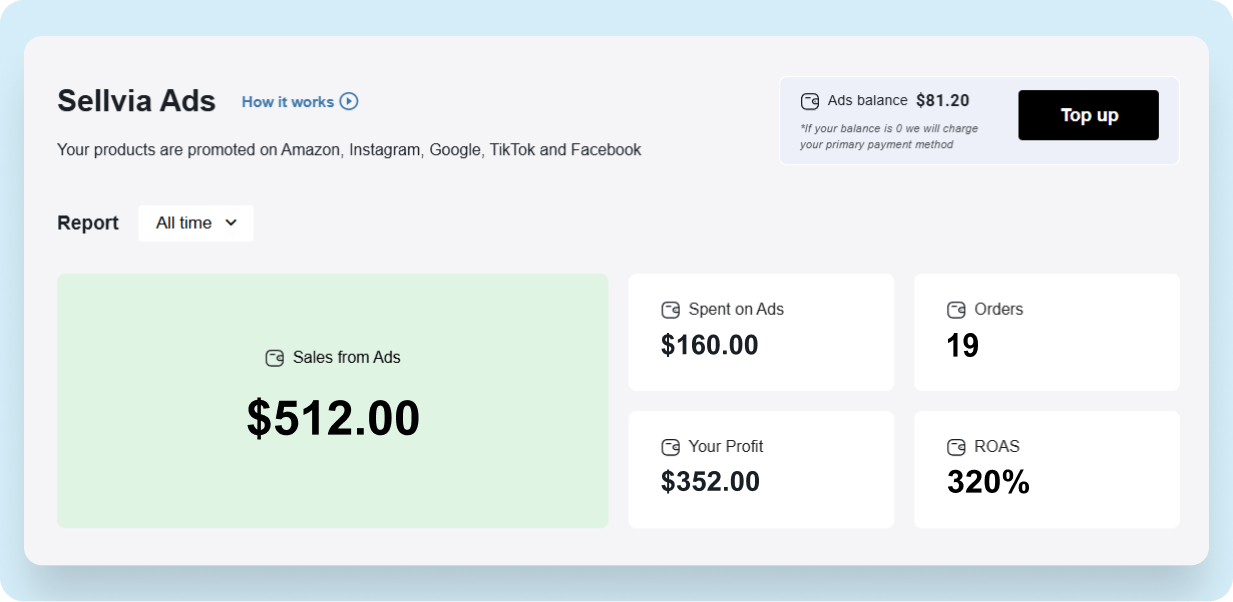Image resolution: width=1233 pixels, height=602 pixels.
Task: Click the Top up button
Action: coord(1088,115)
